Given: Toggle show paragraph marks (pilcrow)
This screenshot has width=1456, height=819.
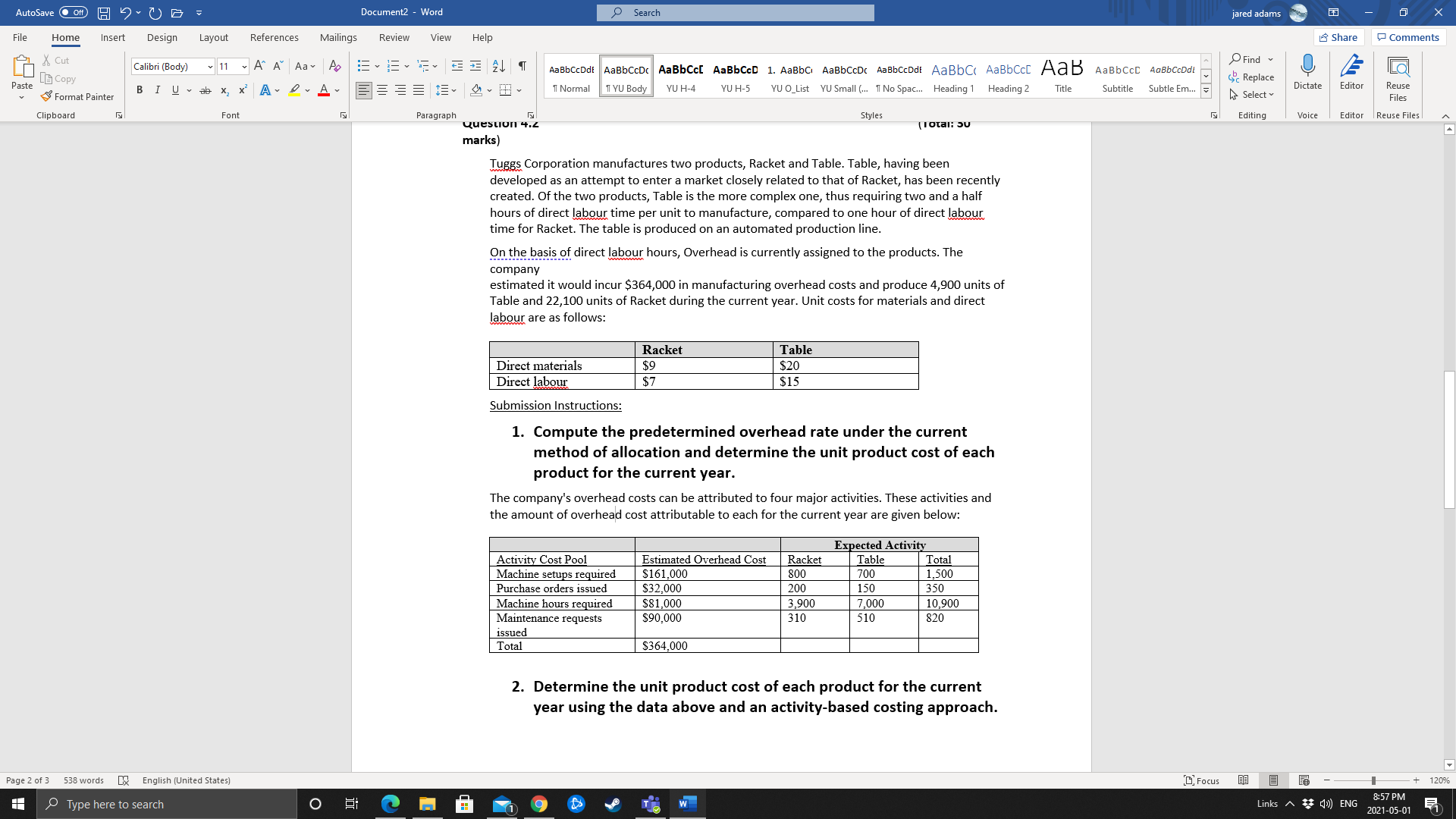Looking at the screenshot, I should click(x=522, y=66).
